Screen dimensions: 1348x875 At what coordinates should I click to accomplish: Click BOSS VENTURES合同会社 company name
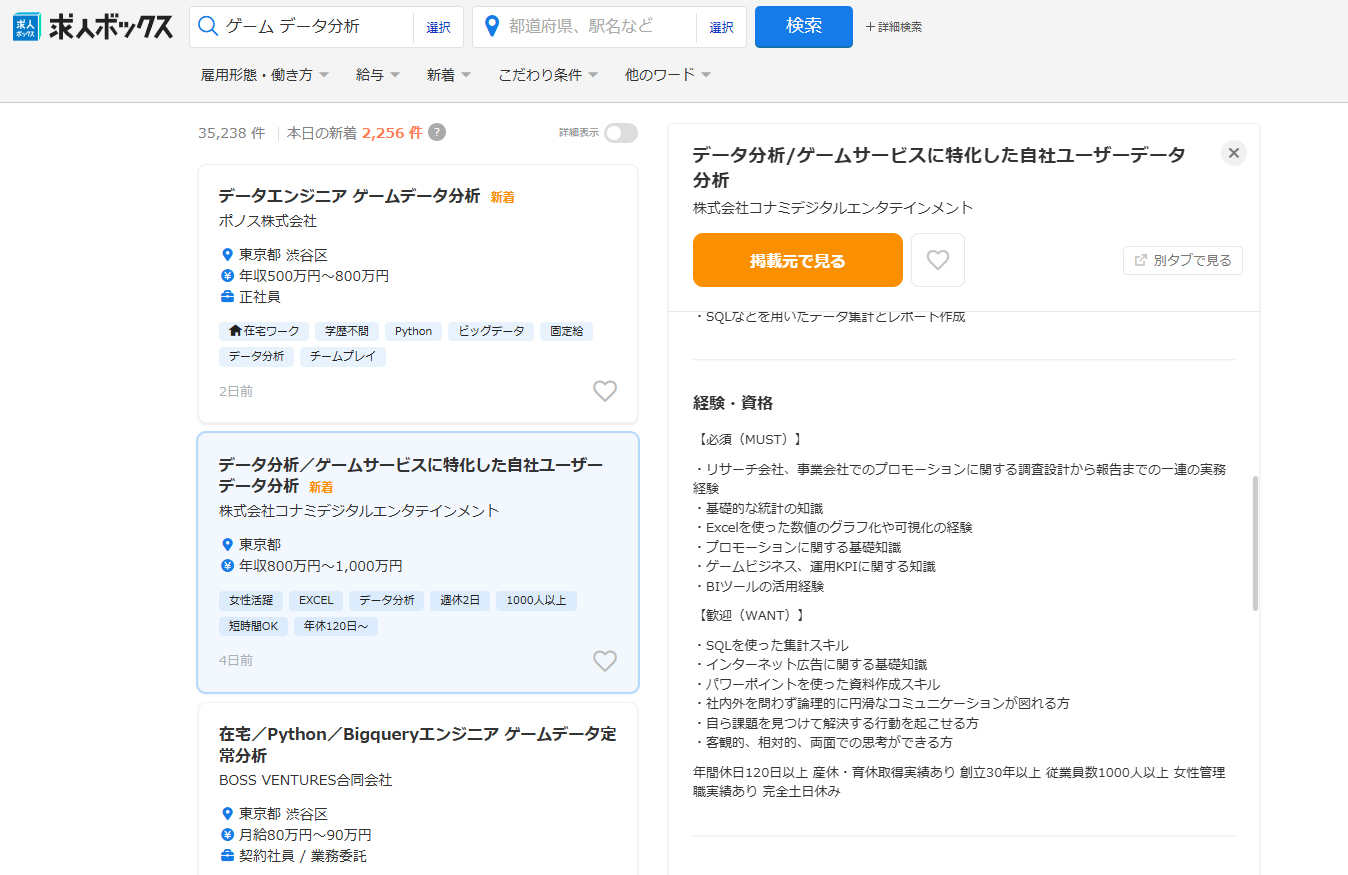pos(305,780)
